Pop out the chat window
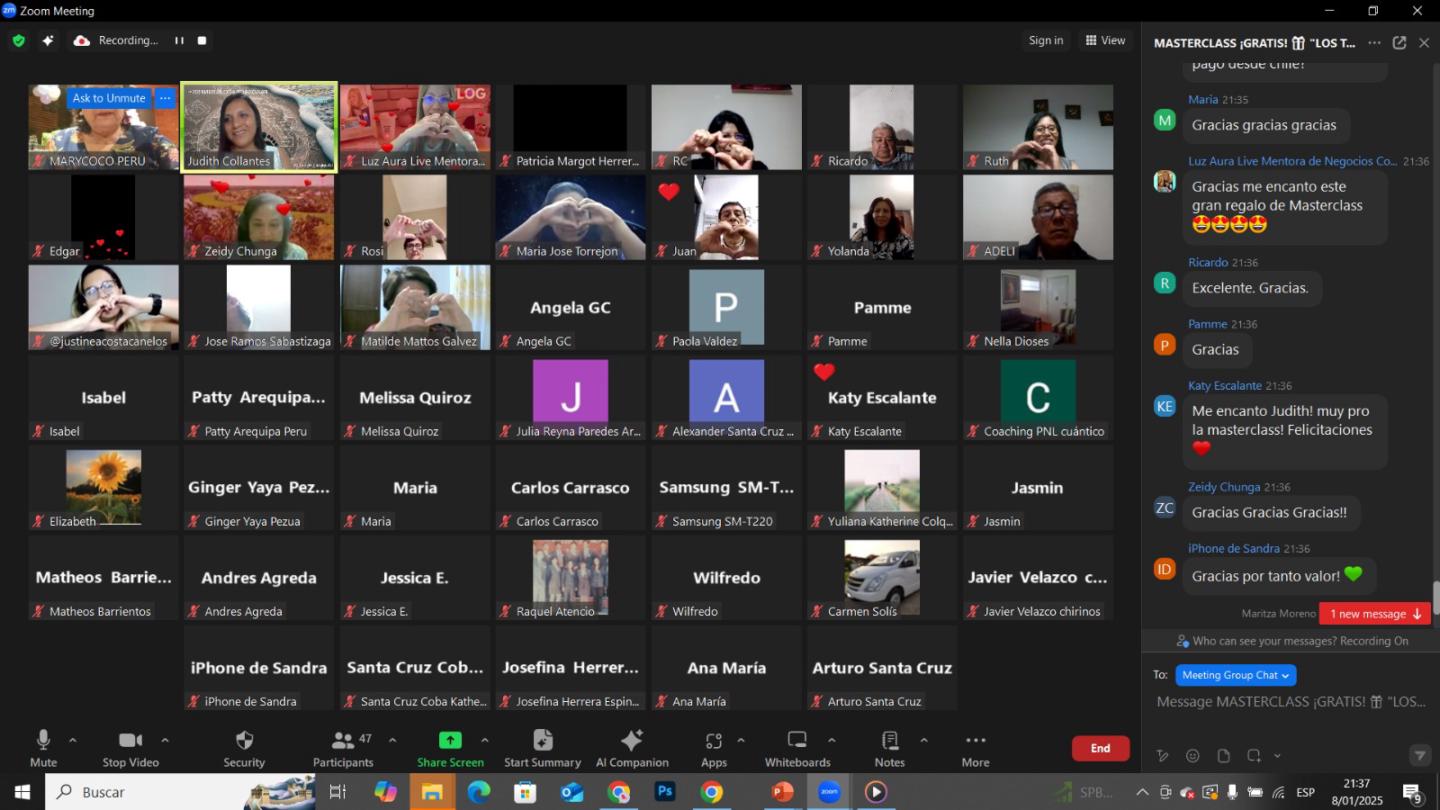 point(1399,43)
